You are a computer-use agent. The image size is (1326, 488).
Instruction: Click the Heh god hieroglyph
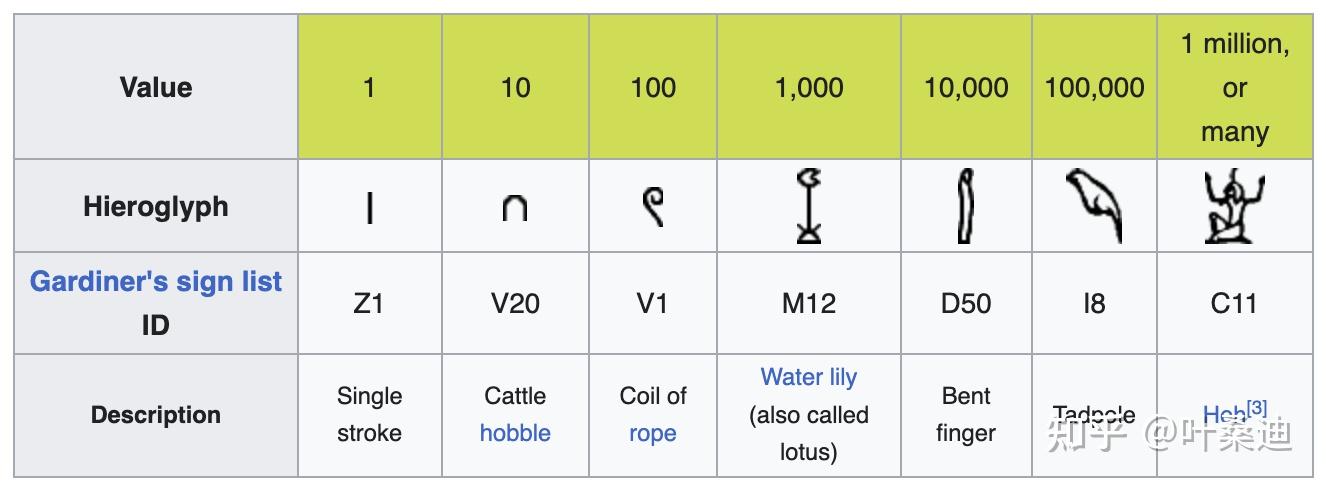point(1234,206)
